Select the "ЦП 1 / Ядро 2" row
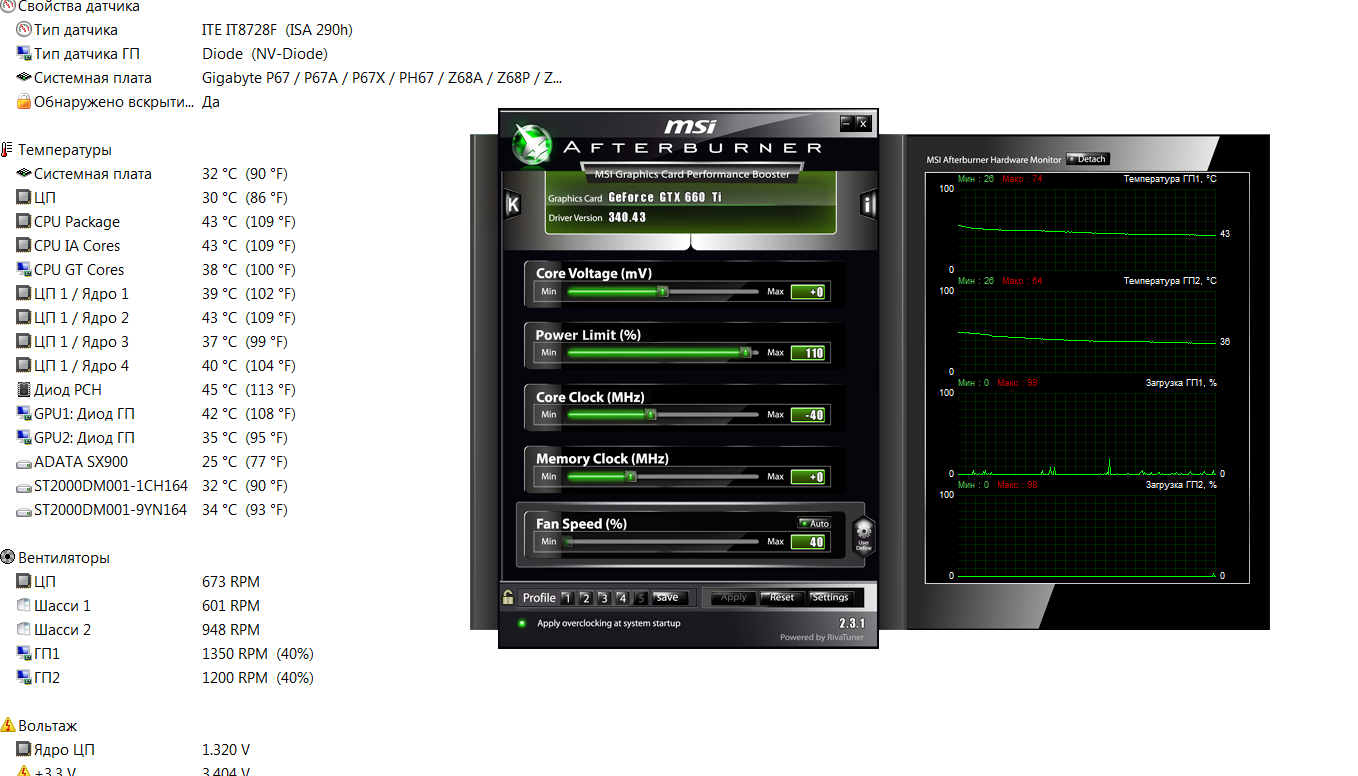 [x=156, y=318]
